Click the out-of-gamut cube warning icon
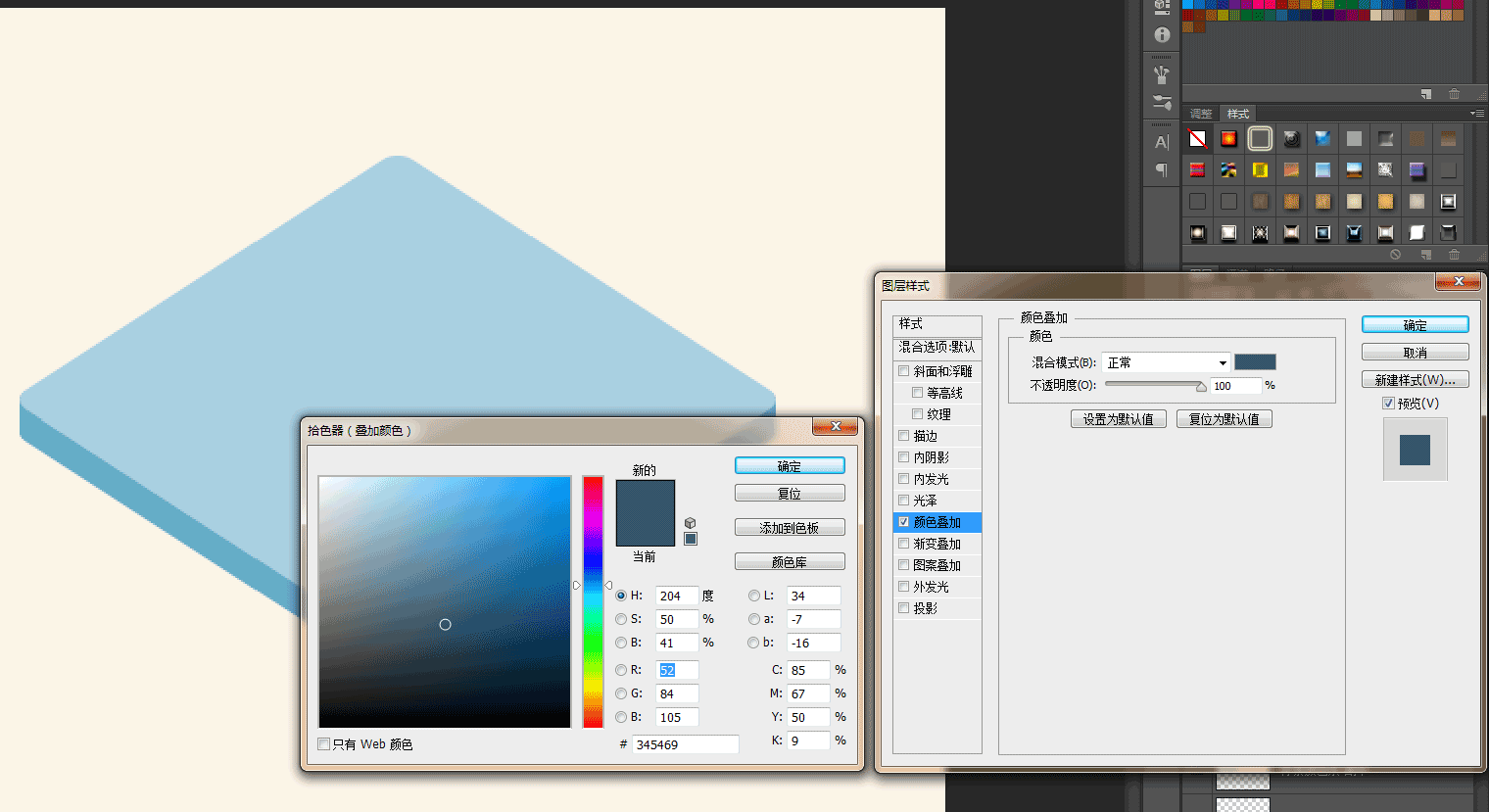This screenshot has width=1489, height=812. point(691,523)
